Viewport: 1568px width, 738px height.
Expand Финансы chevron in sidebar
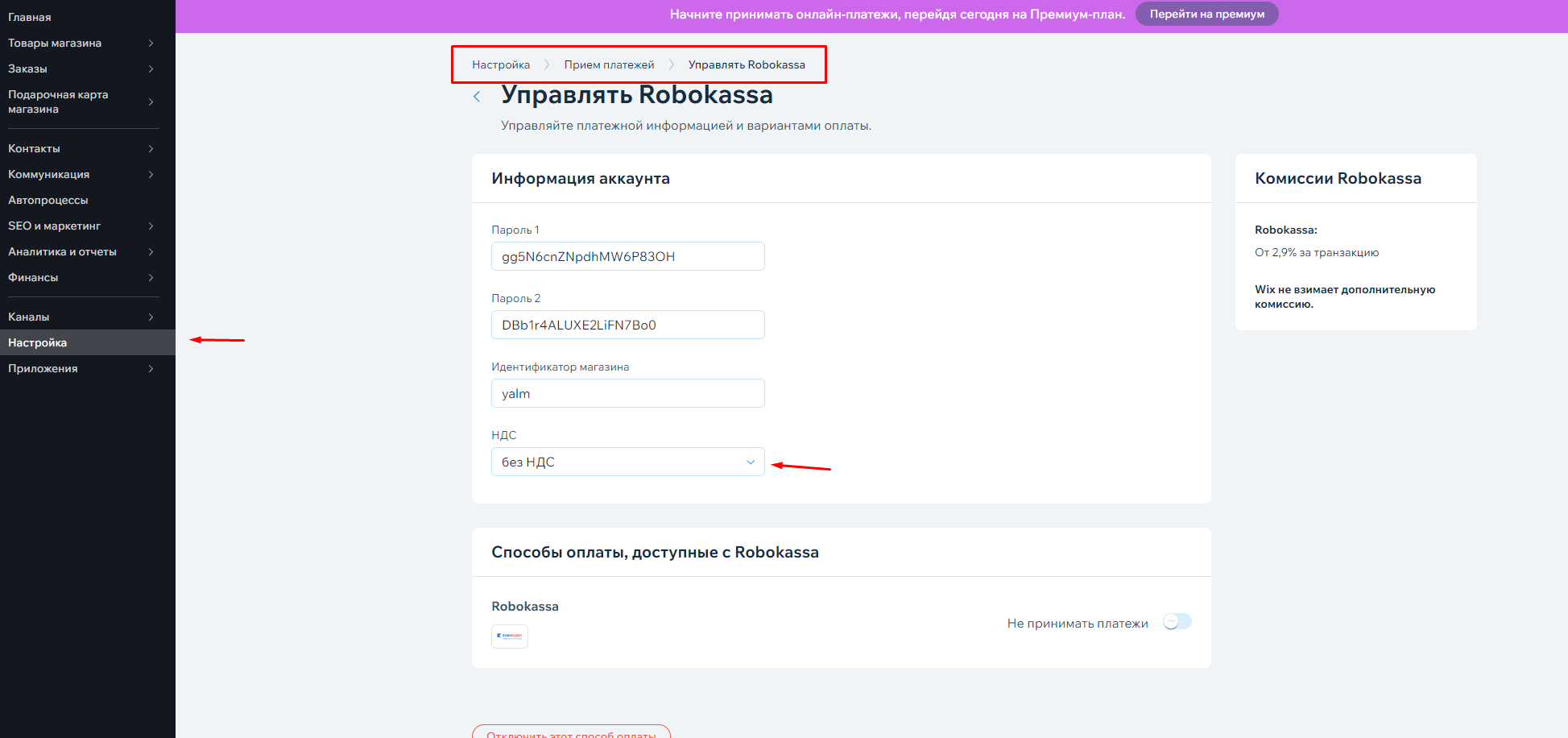pos(151,277)
